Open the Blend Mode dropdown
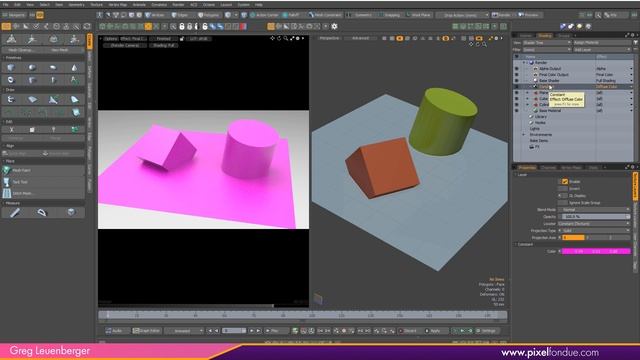The image size is (640, 360). [594, 209]
